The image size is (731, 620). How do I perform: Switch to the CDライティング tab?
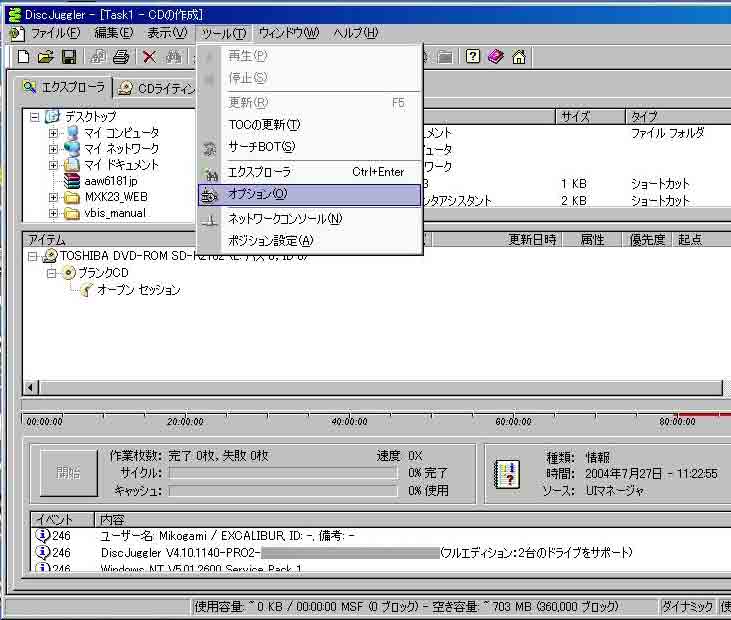click(156, 89)
